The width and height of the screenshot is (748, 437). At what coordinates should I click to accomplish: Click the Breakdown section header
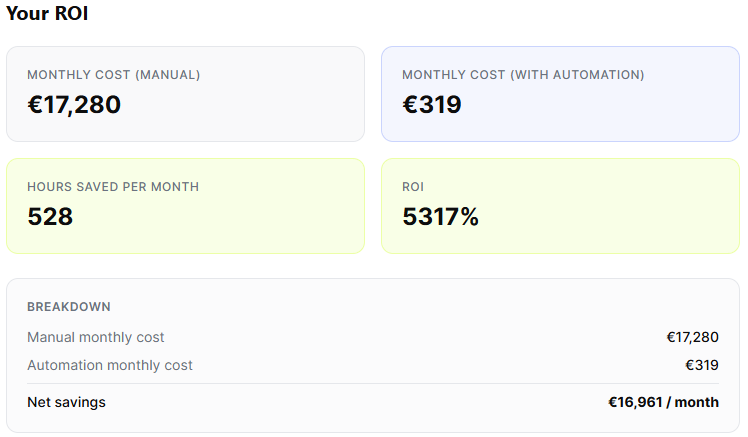(x=69, y=307)
